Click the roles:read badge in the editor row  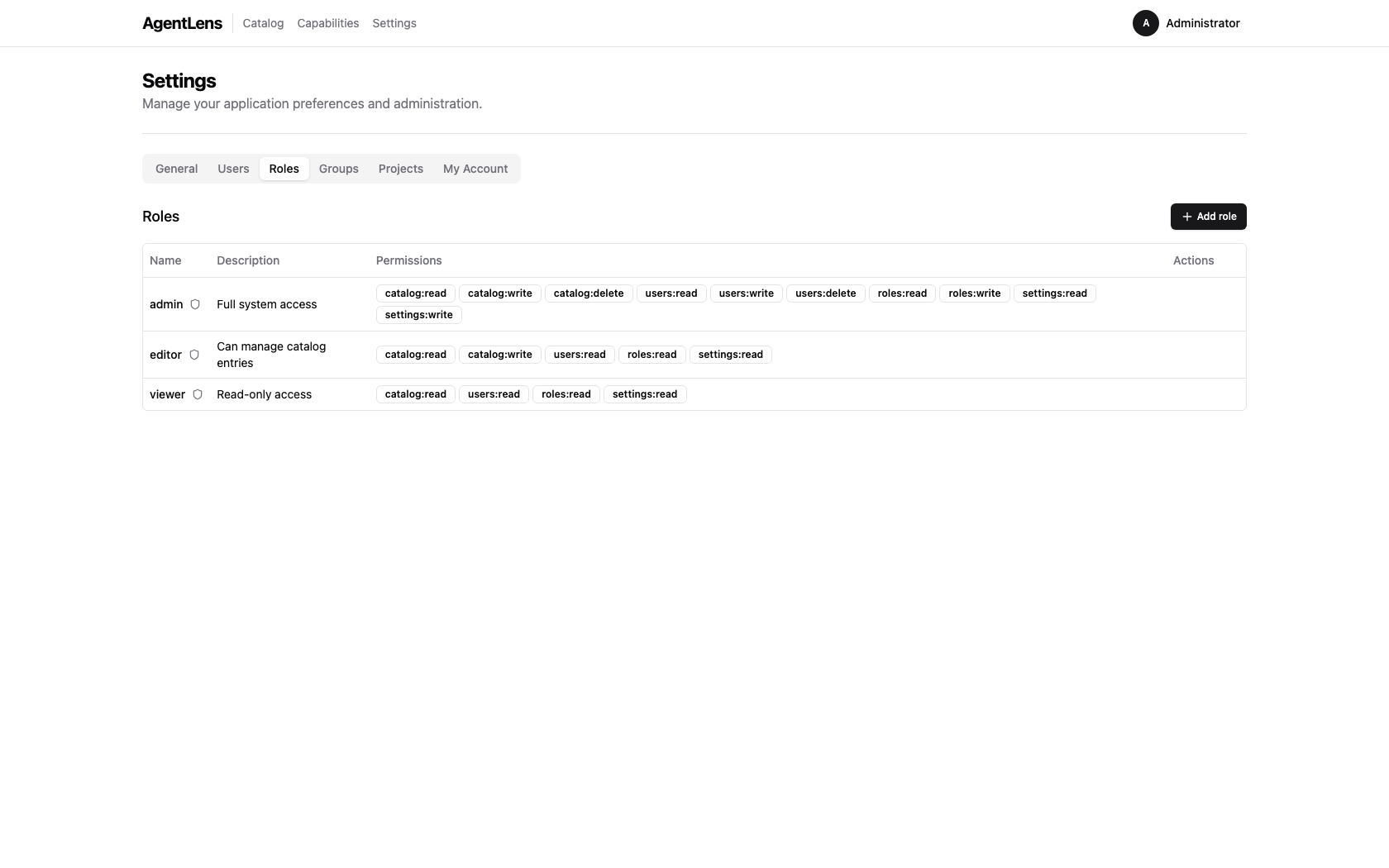pos(652,354)
